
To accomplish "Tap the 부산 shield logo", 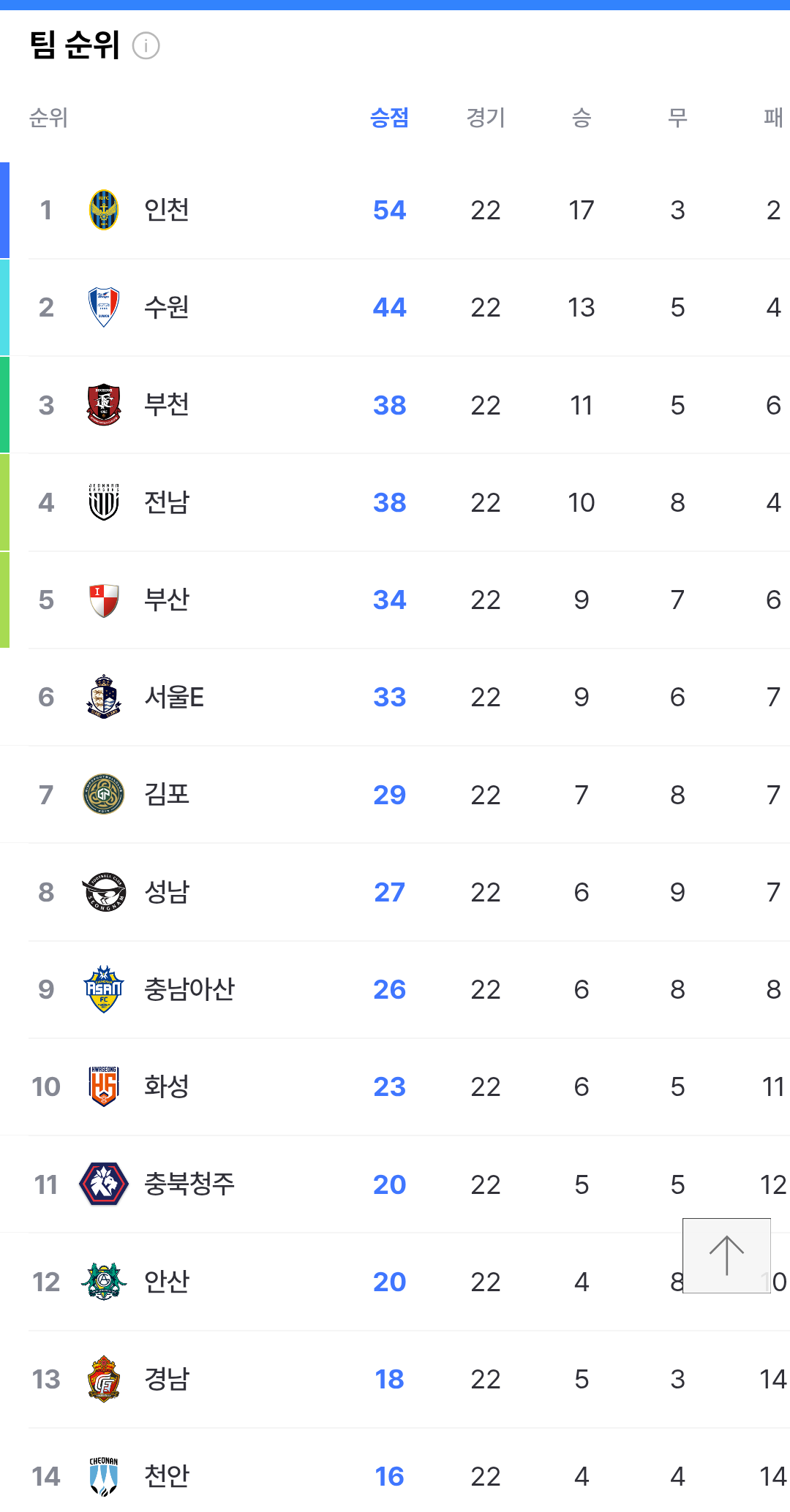I will point(104,600).
